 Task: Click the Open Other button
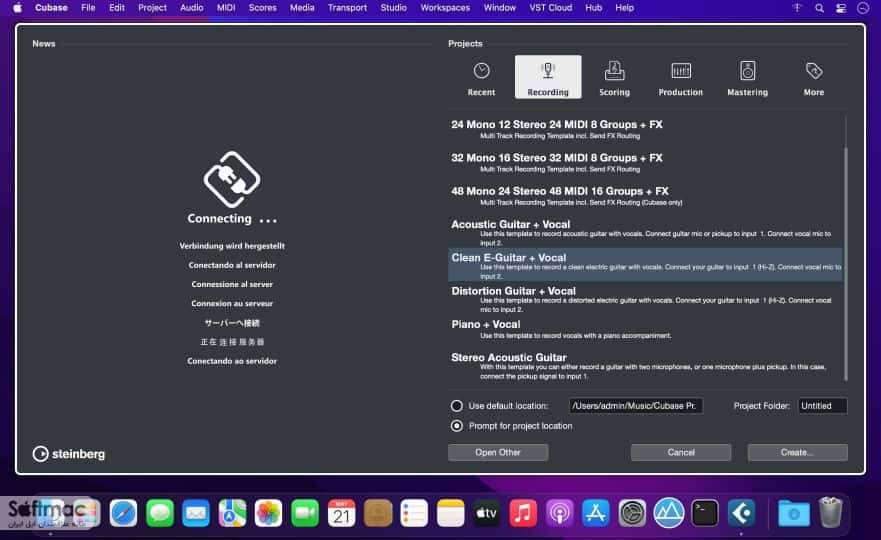click(498, 452)
